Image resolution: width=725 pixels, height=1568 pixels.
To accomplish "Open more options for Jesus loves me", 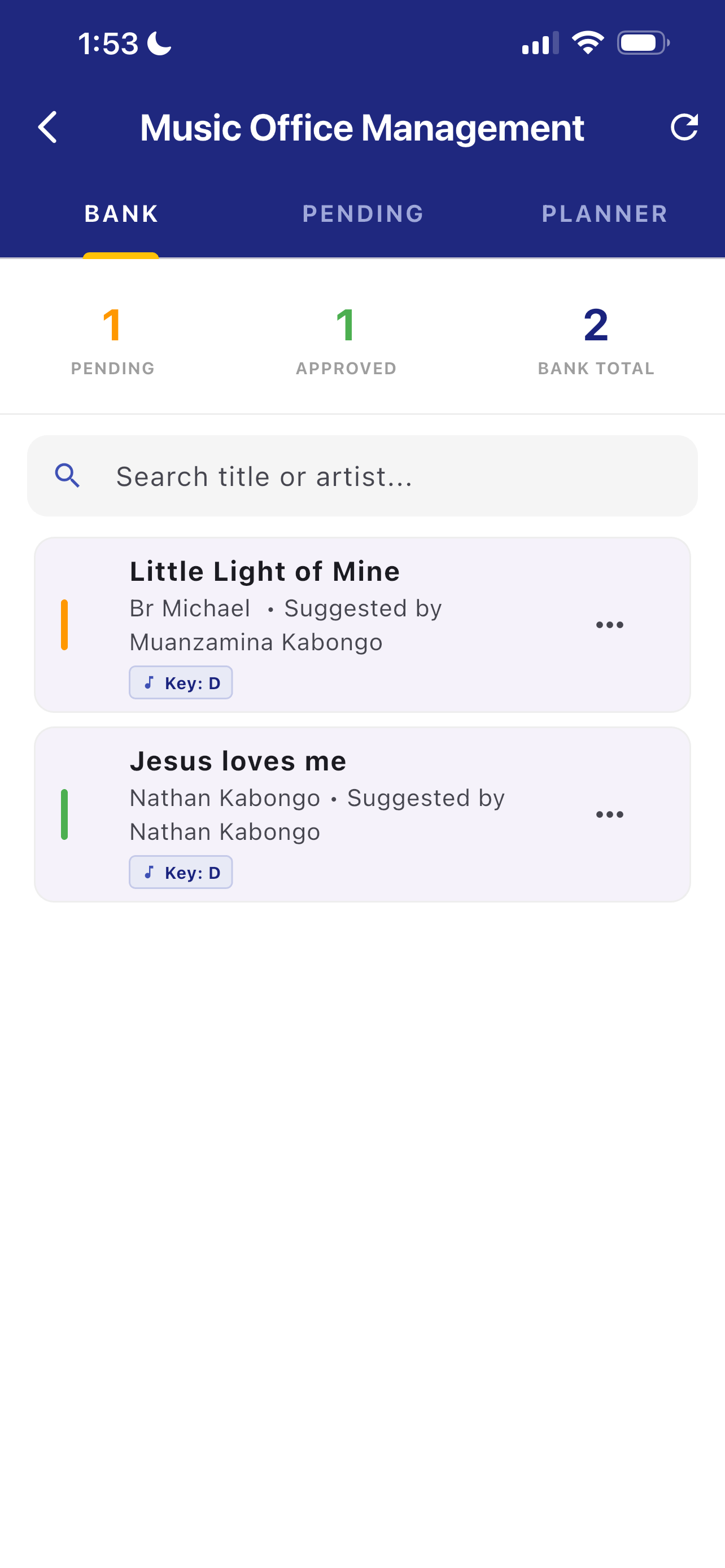I will [x=609, y=814].
